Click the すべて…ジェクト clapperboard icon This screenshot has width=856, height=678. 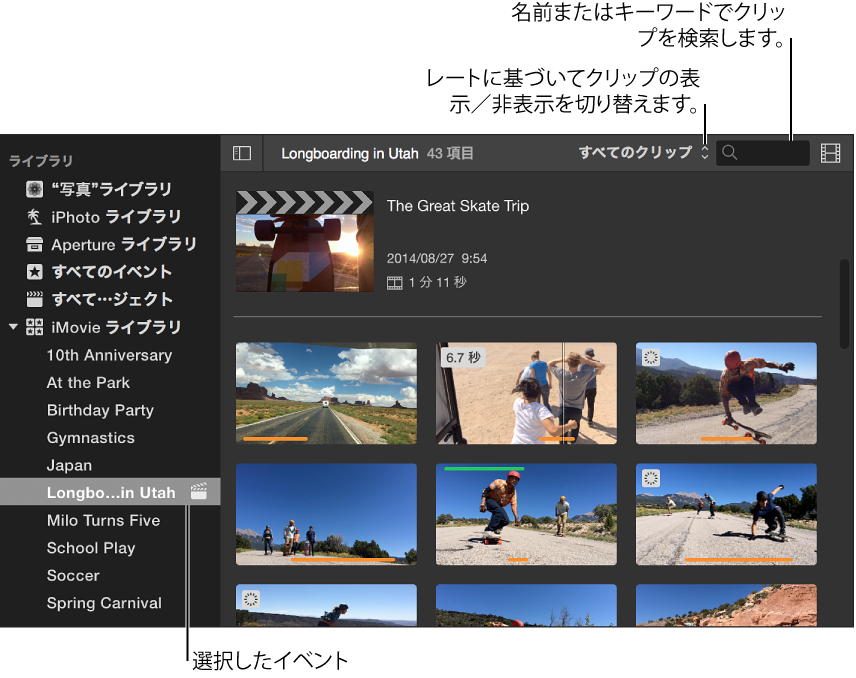click(34, 299)
